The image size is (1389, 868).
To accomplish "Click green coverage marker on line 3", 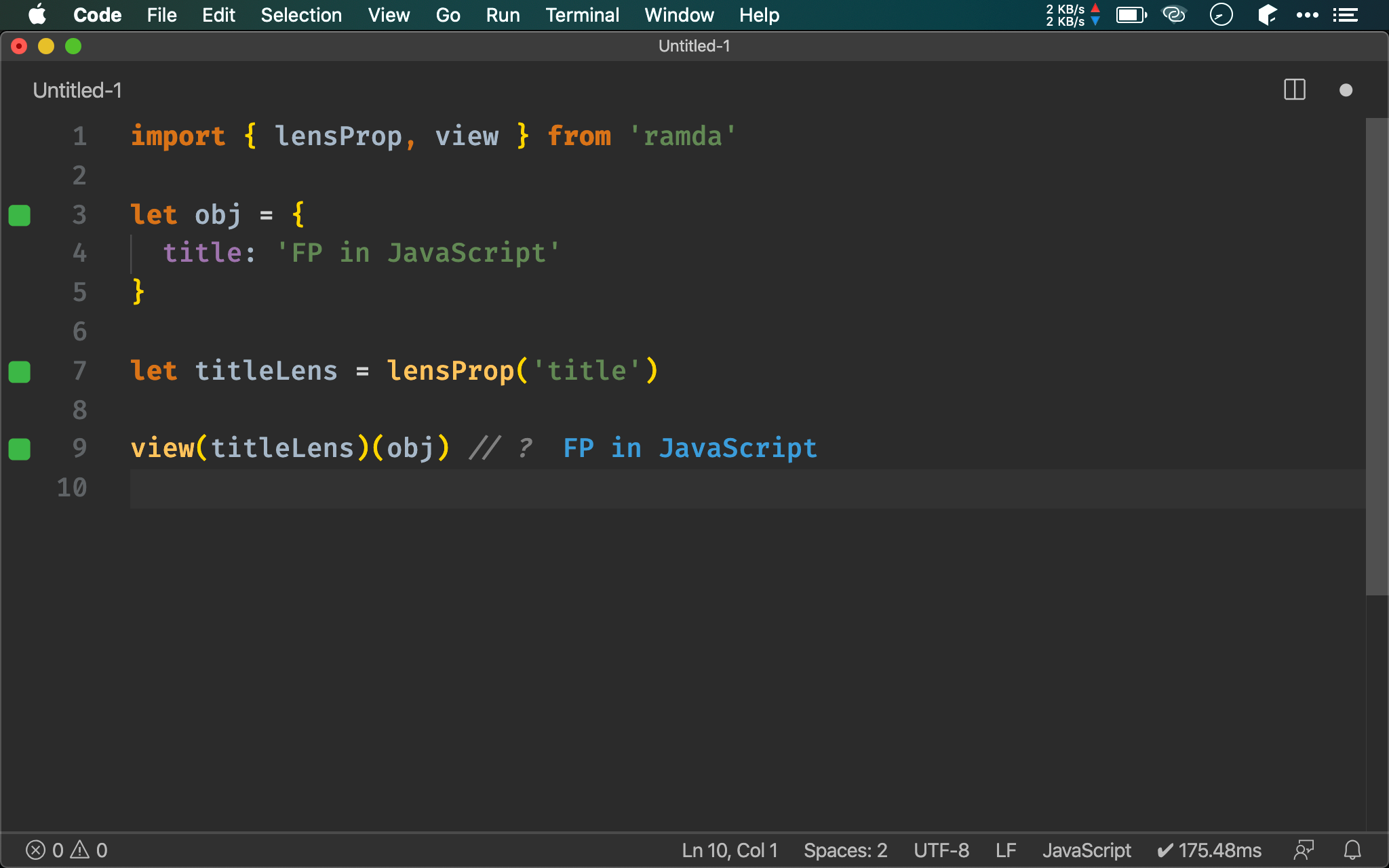I will [20, 216].
